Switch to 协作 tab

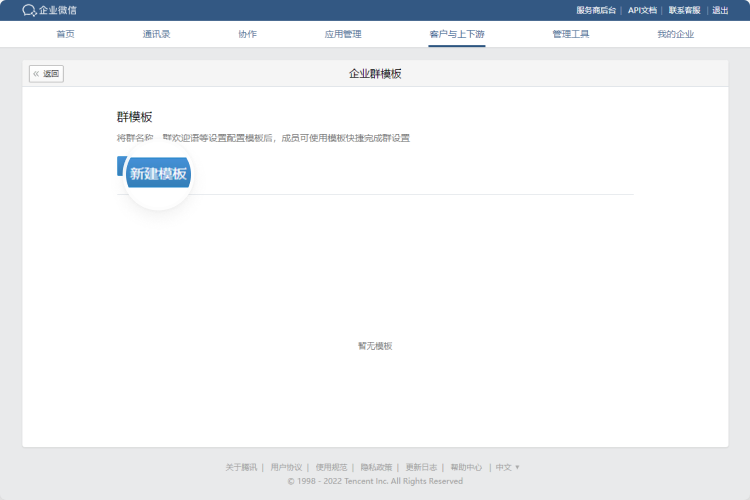[247, 34]
